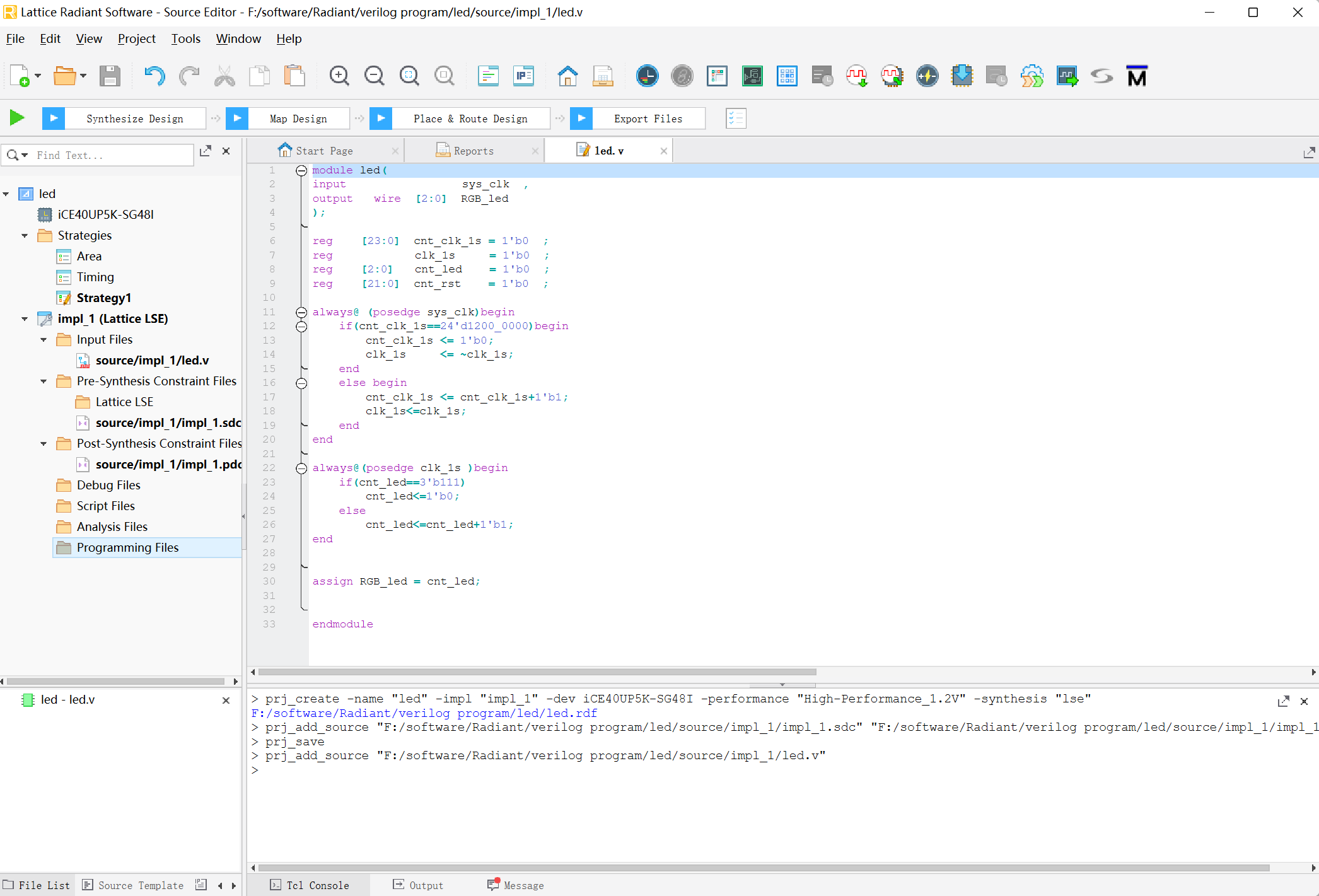Open the Netlist Analyzer green schematic icon
Screen dimensions: 1319x896
click(752, 76)
